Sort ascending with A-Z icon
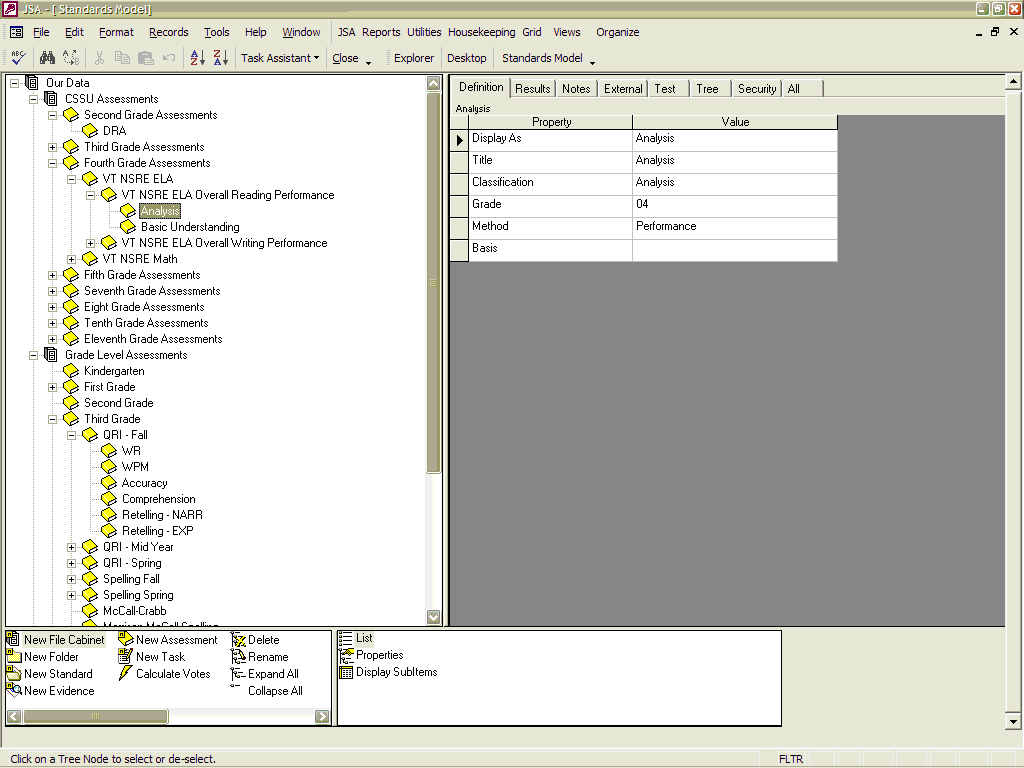This screenshot has height=768, width=1024. tap(197, 57)
